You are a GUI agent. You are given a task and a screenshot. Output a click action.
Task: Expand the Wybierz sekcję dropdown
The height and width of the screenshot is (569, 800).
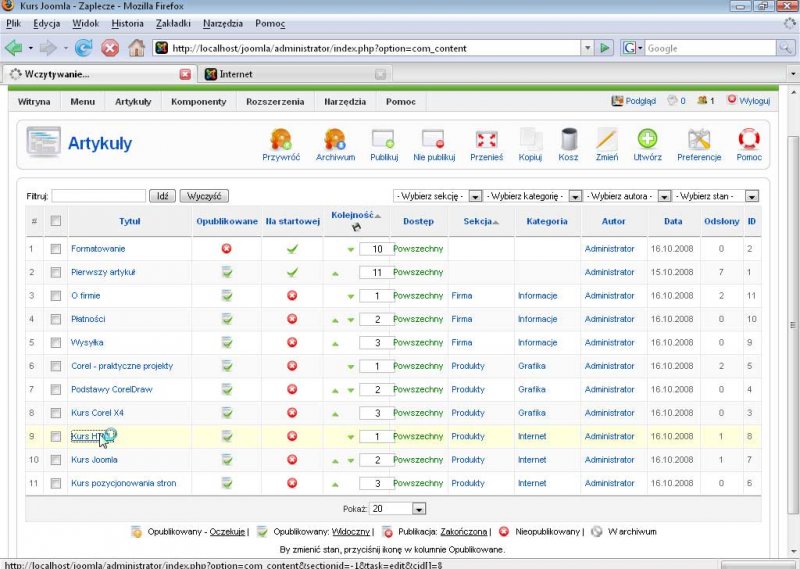click(x=475, y=196)
